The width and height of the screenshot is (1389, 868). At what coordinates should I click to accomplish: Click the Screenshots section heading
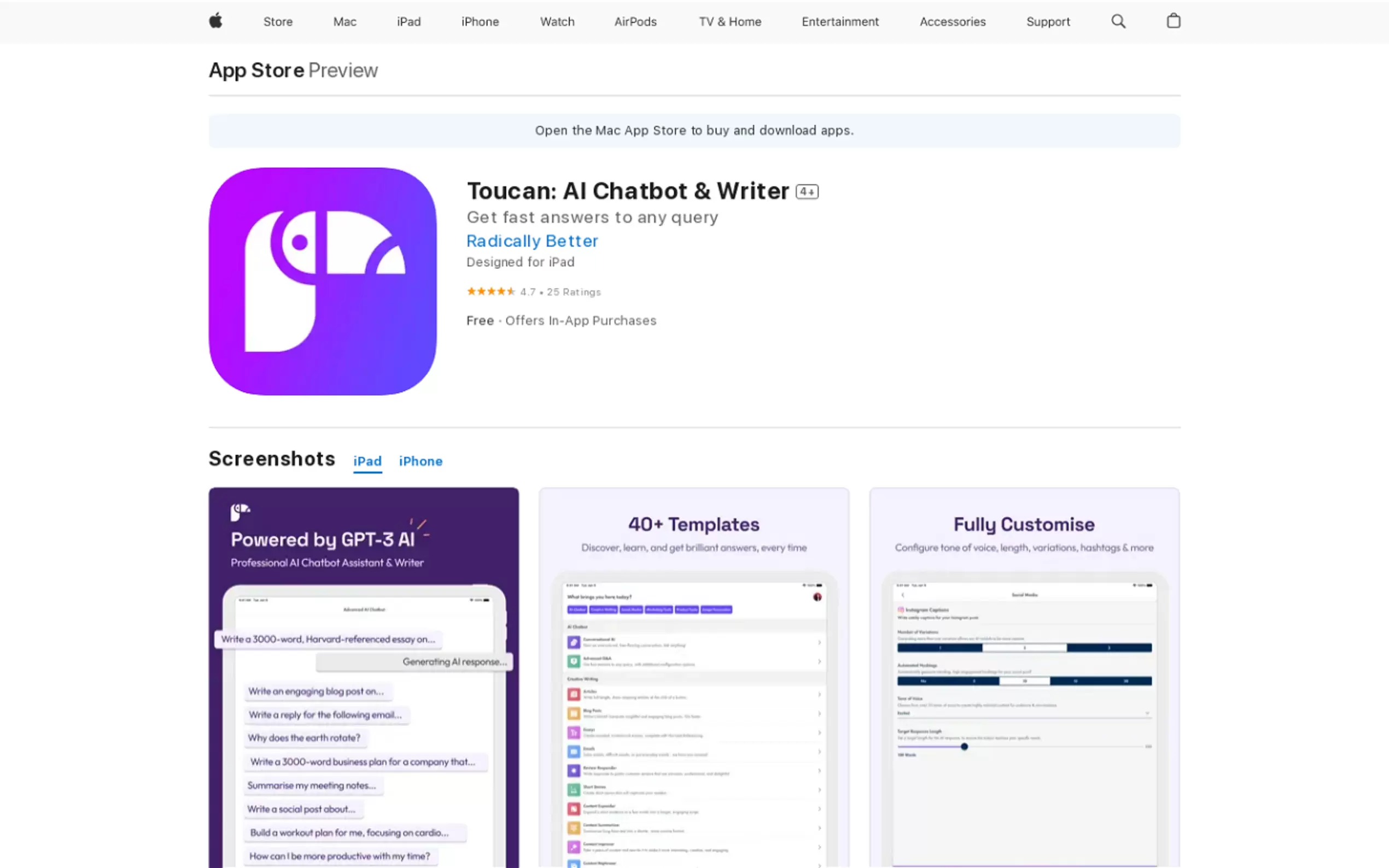tap(272, 459)
